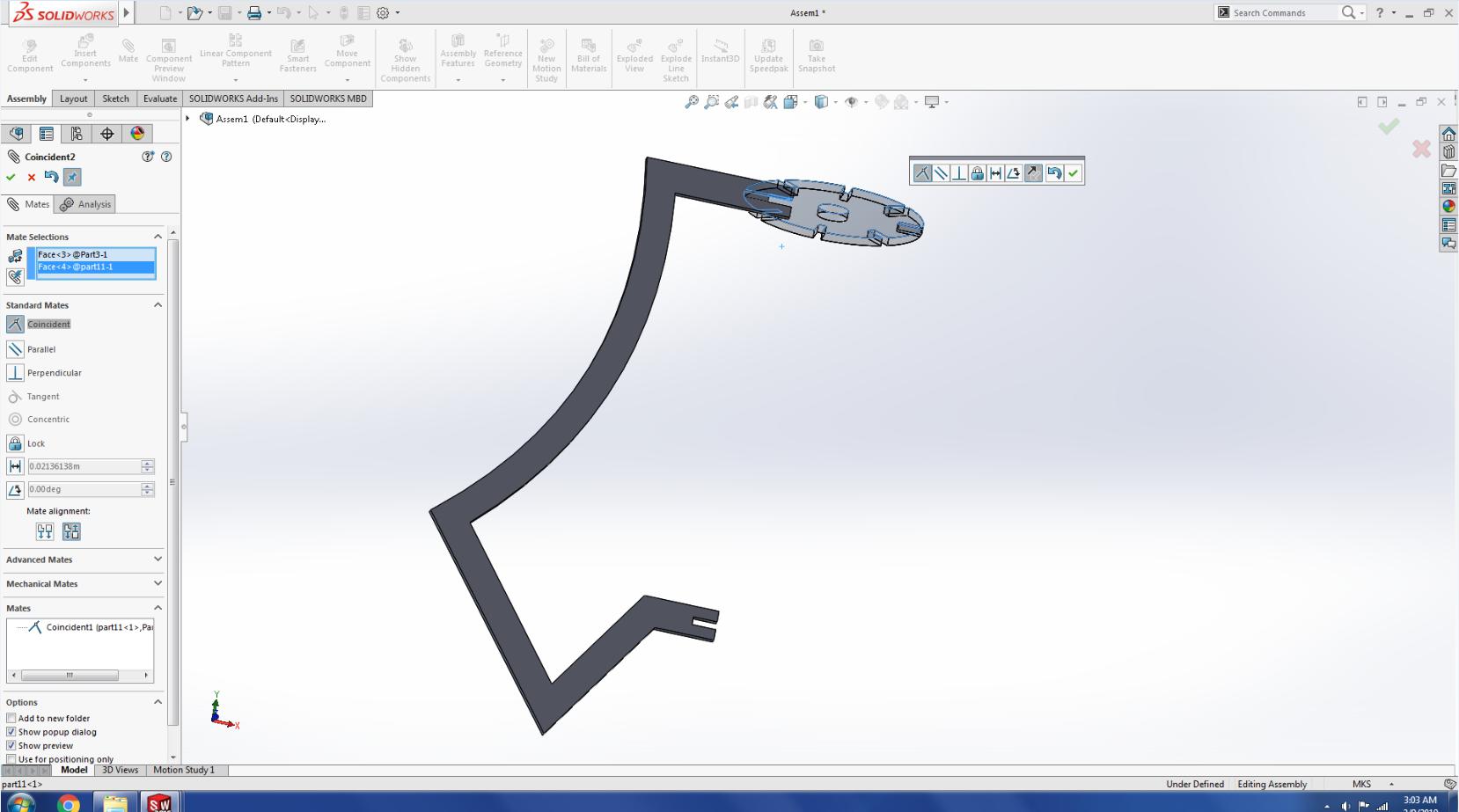This screenshot has width=1459, height=812.
Task: Activate Zoom to Area tool
Action: [x=712, y=102]
